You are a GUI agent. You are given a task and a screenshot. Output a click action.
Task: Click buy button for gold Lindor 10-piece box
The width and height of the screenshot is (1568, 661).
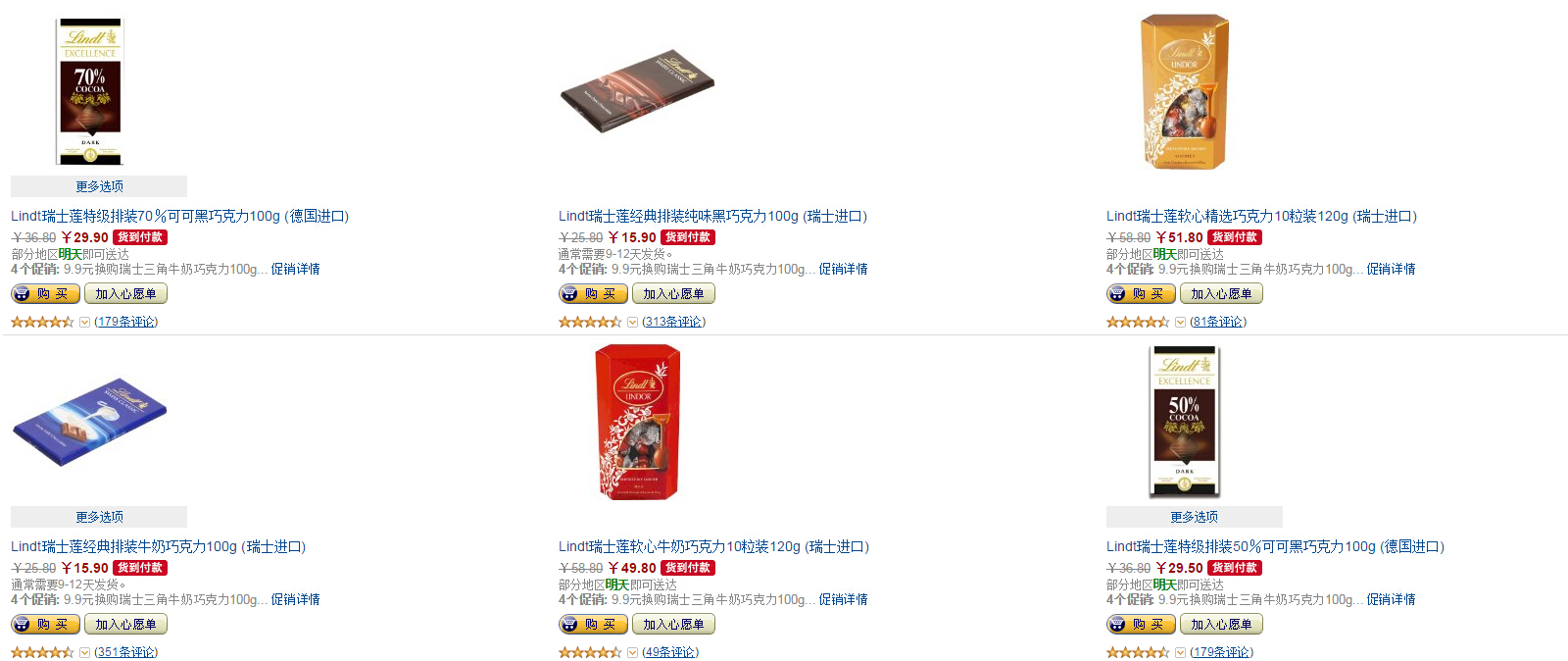(1141, 293)
